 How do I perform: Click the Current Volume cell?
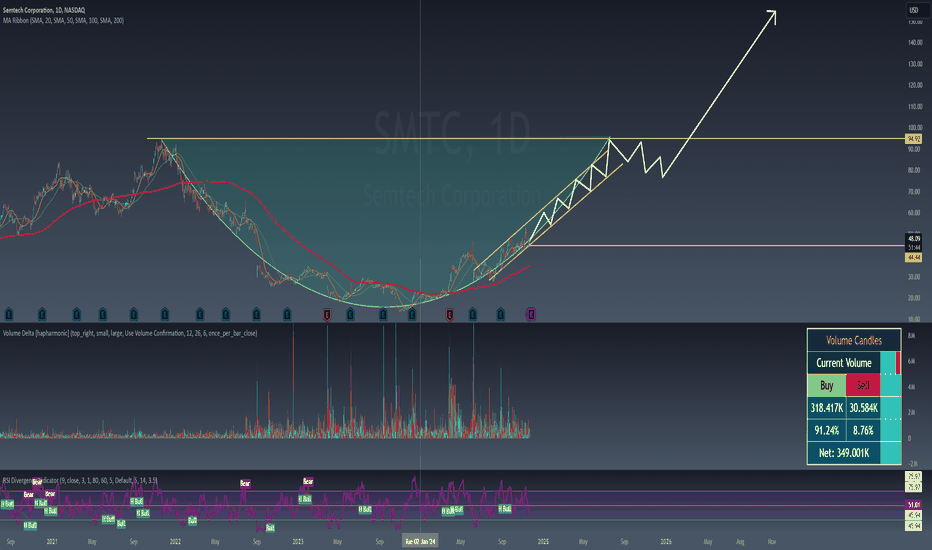point(843,363)
